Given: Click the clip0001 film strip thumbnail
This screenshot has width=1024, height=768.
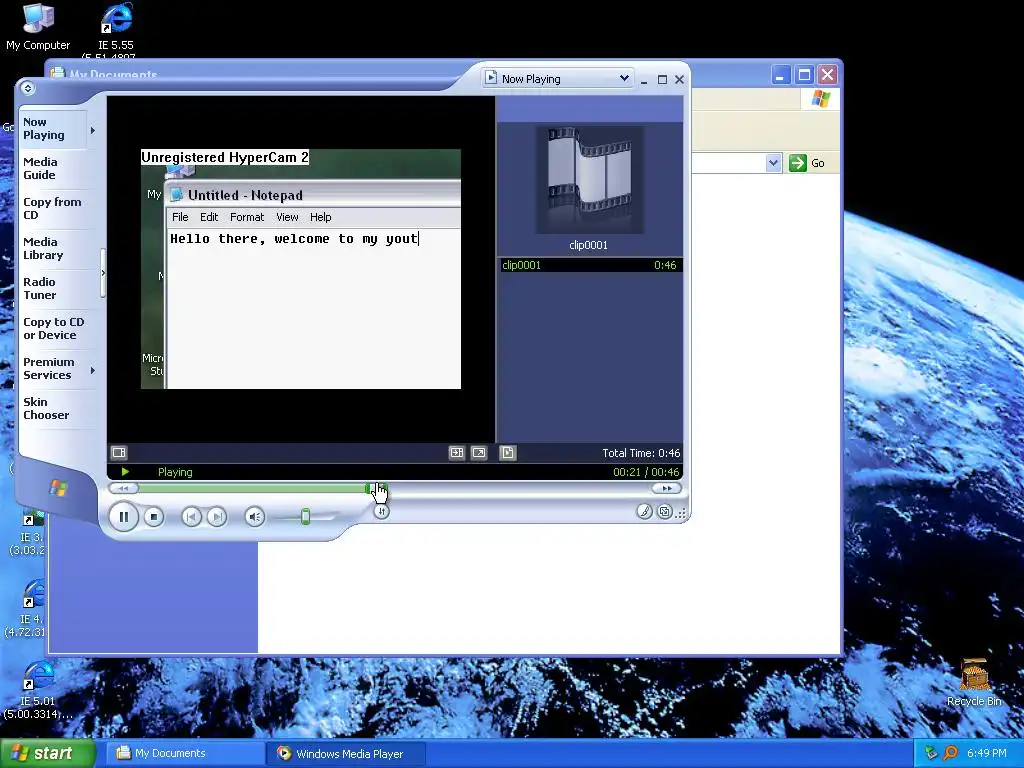Looking at the screenshot, I should 590,180.
